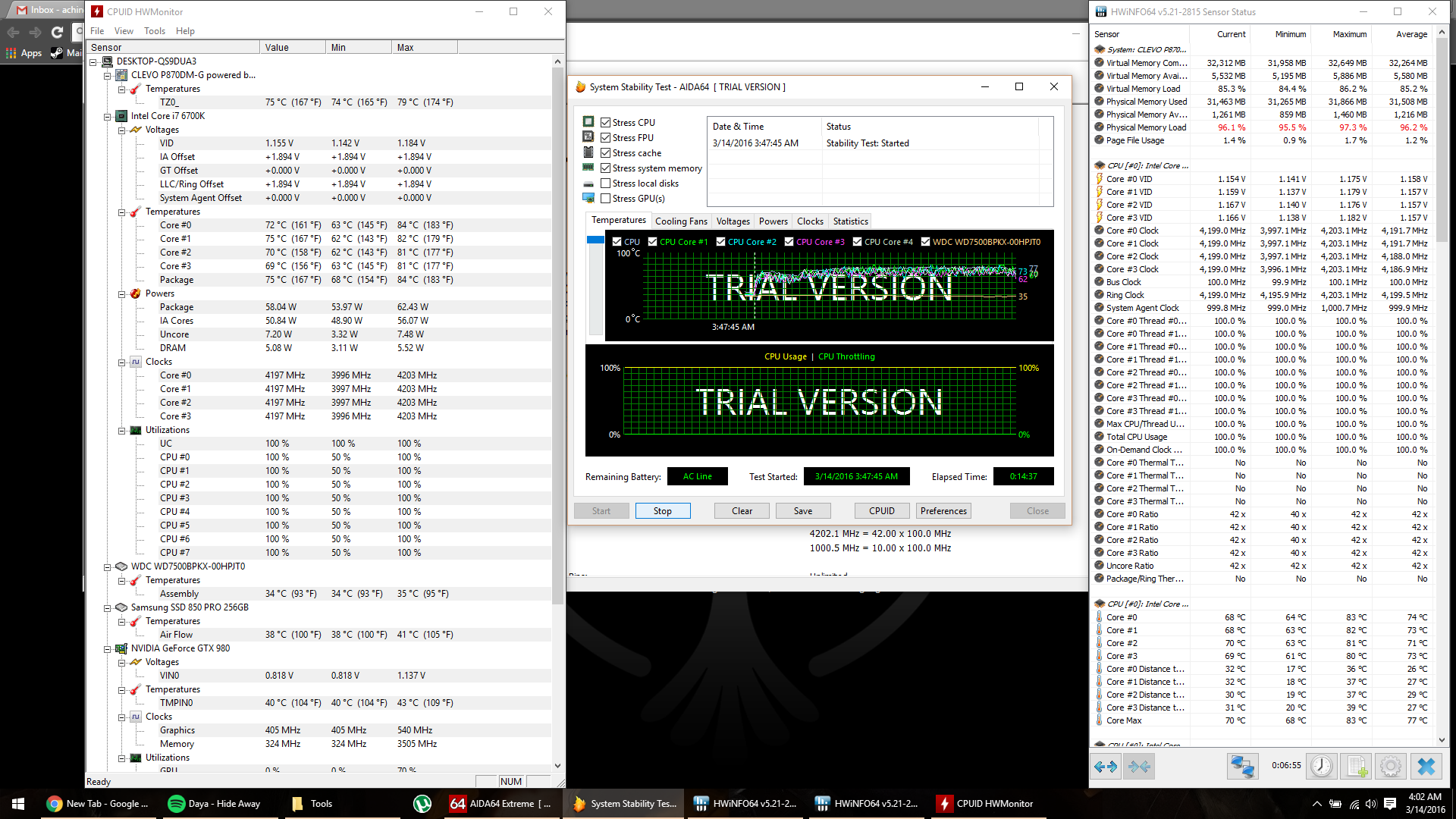
Task: Open Windows Start menu
Action: (x=18, y=804)
